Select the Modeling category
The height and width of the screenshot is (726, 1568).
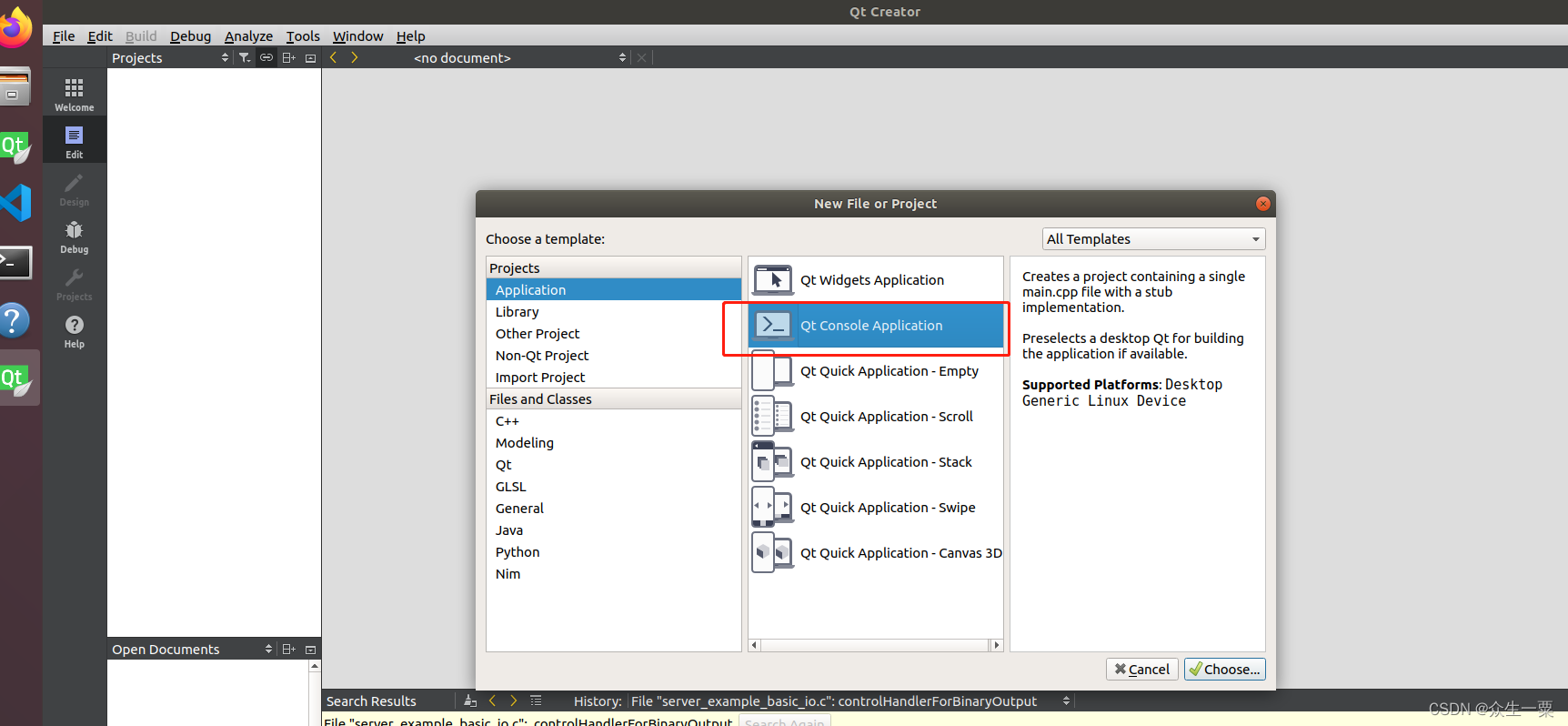coord(614,442)
